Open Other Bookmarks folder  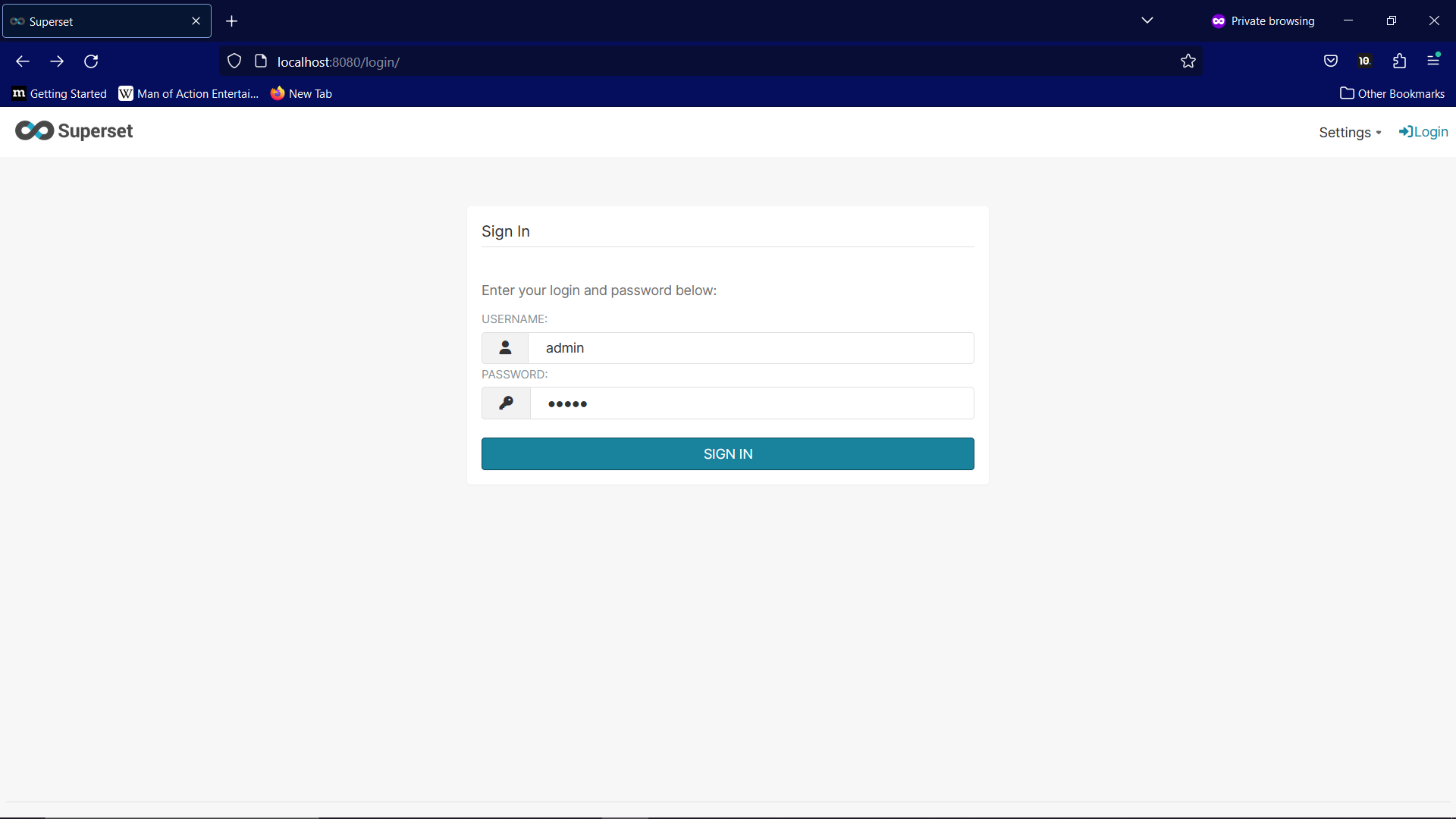pos(1392,94)
